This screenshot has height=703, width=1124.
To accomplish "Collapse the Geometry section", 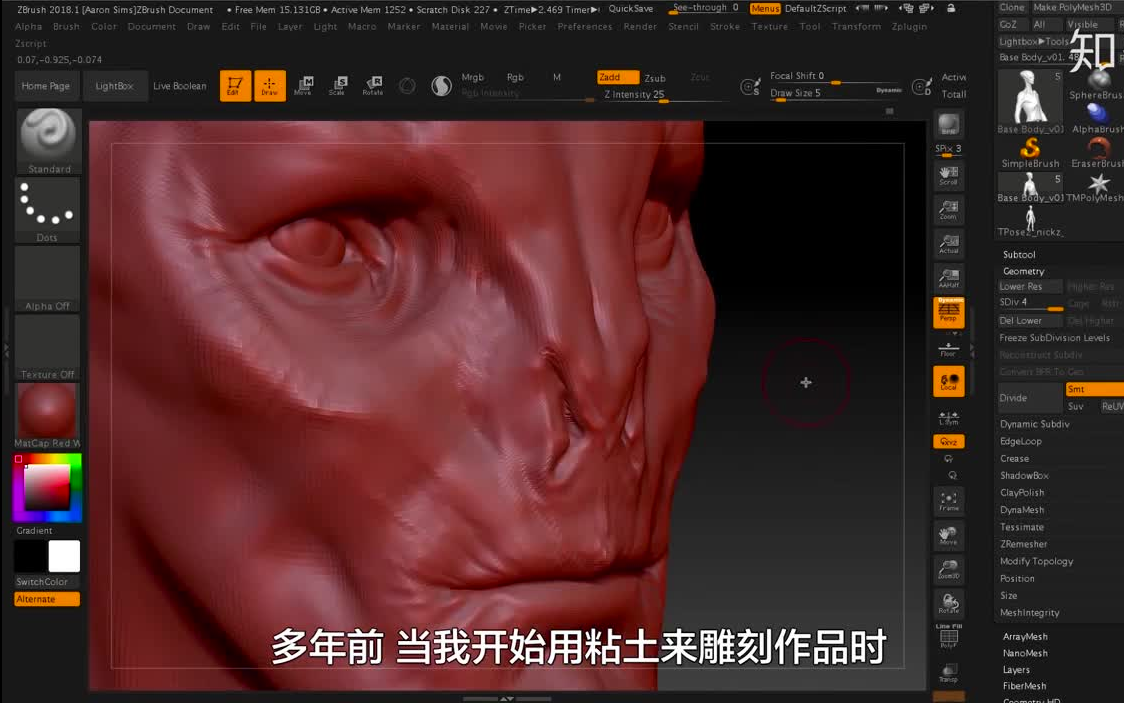I will pos(1023,271).
